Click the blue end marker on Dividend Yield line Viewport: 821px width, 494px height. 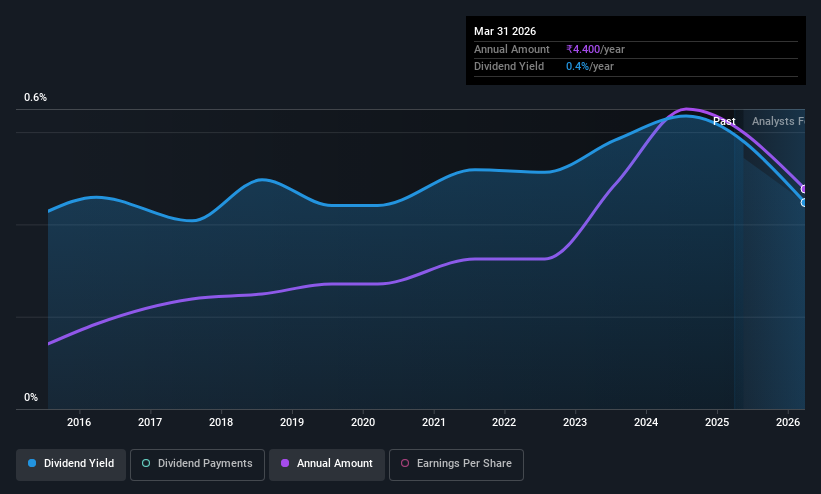[x=804, y=203]
